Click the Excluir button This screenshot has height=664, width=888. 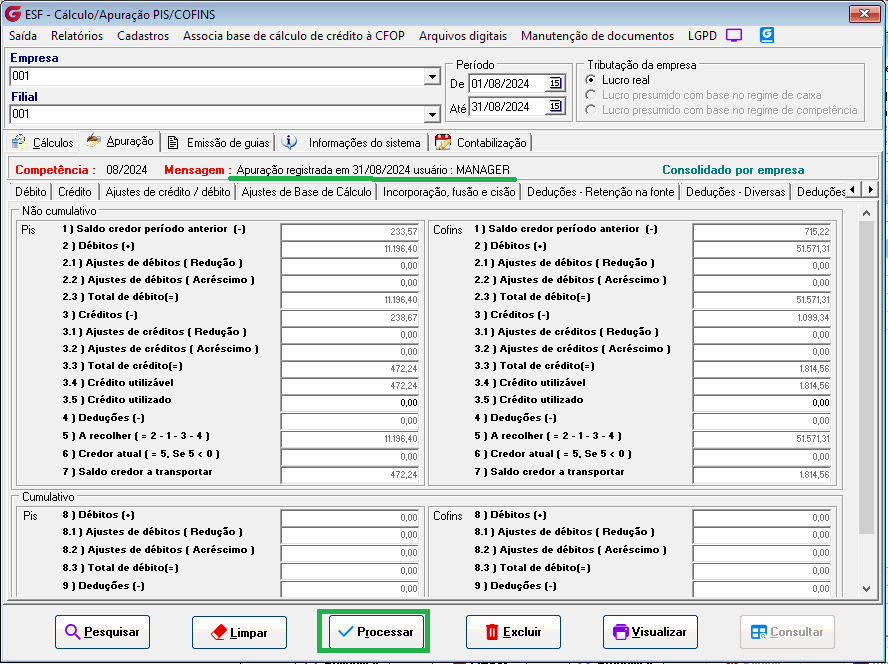tap(514, 632)
